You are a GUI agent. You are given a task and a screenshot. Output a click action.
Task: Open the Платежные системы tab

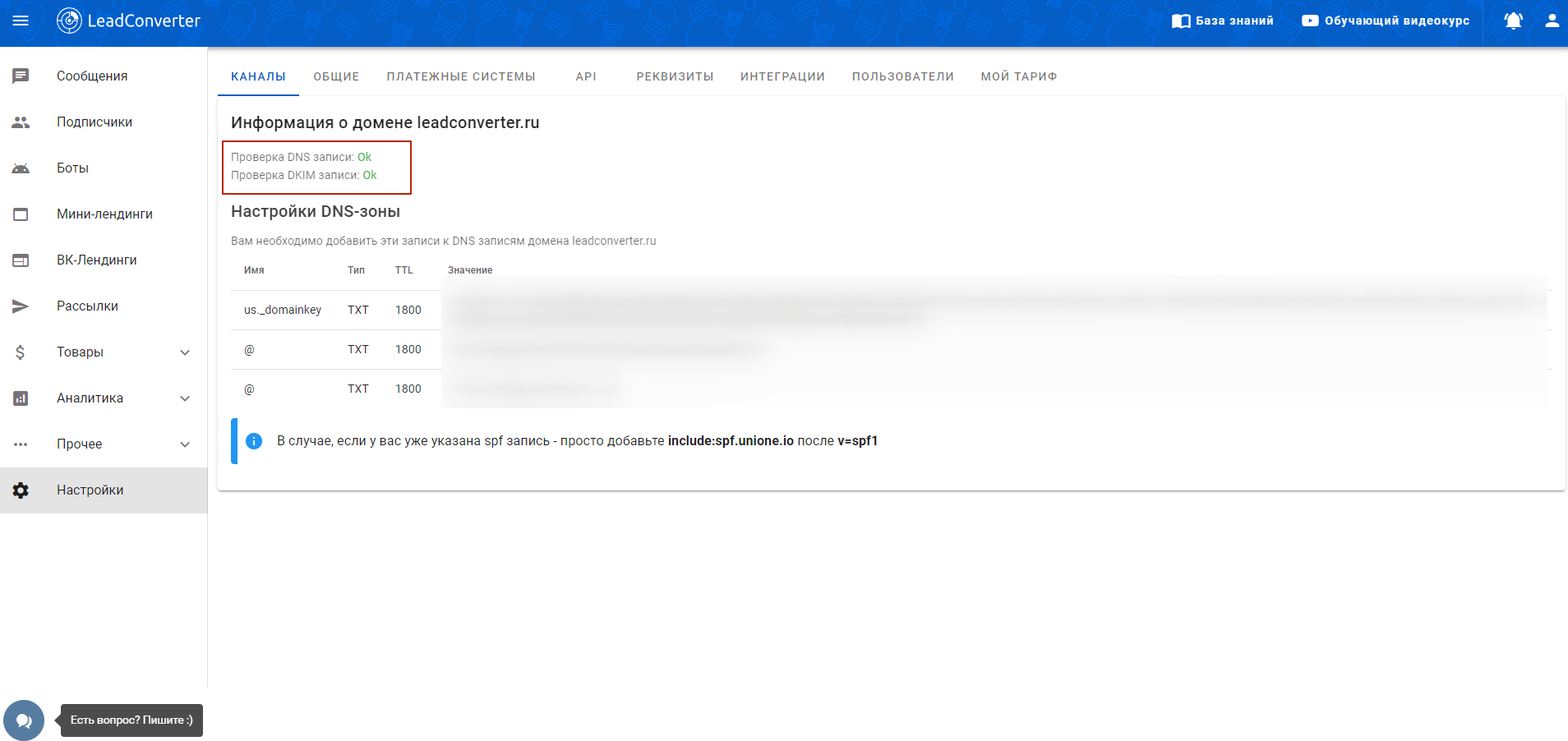coord(461,76)
